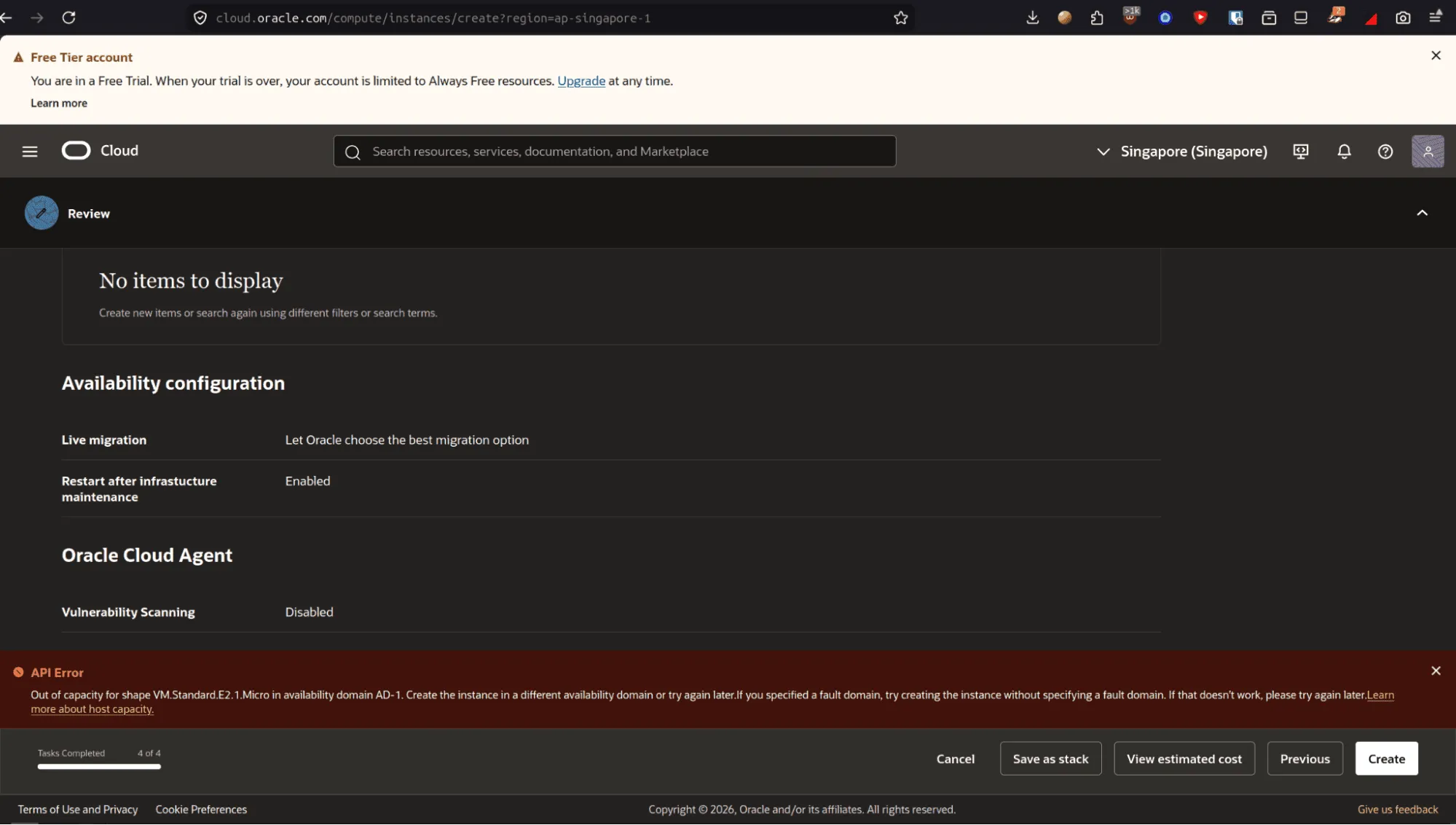The image size is (1456, 825).
Task: Click Learn more in the banner
Action: 59,103
